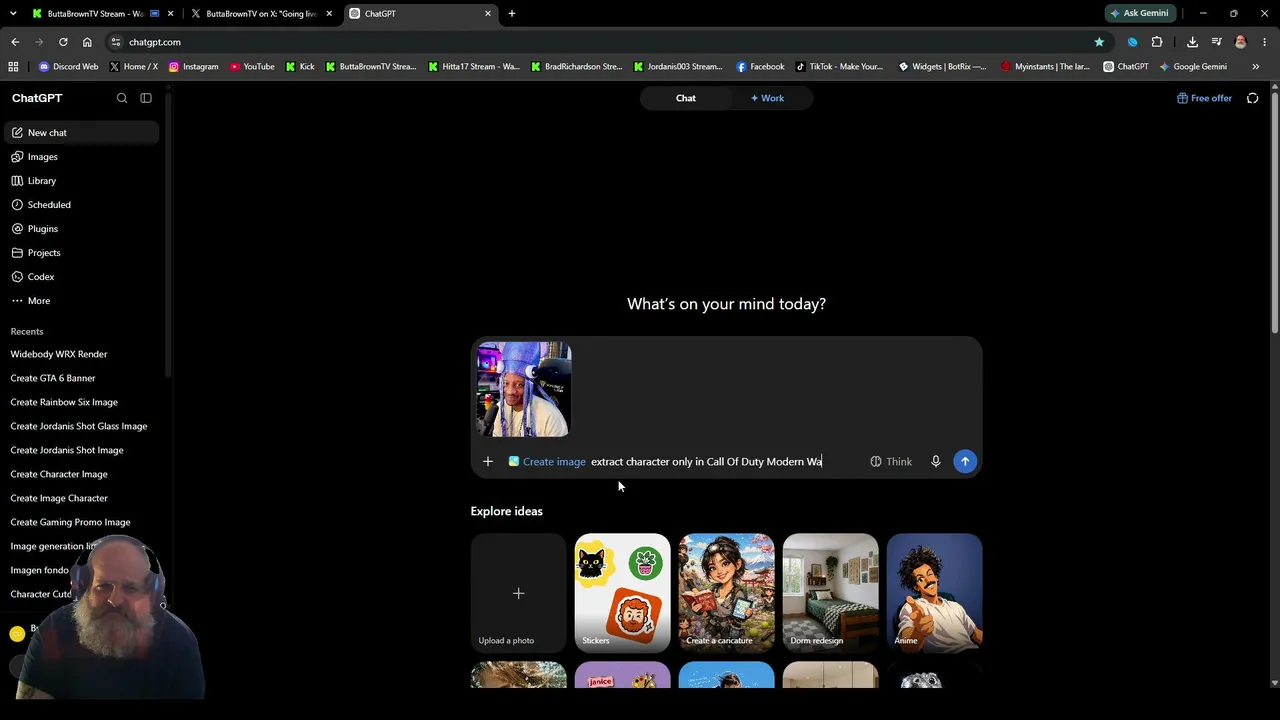Open the Chrome apps grid in bookmarks bar
The width and height of the screenshot is (1280, 720).
pyautogui.click(x=13, y=67)
